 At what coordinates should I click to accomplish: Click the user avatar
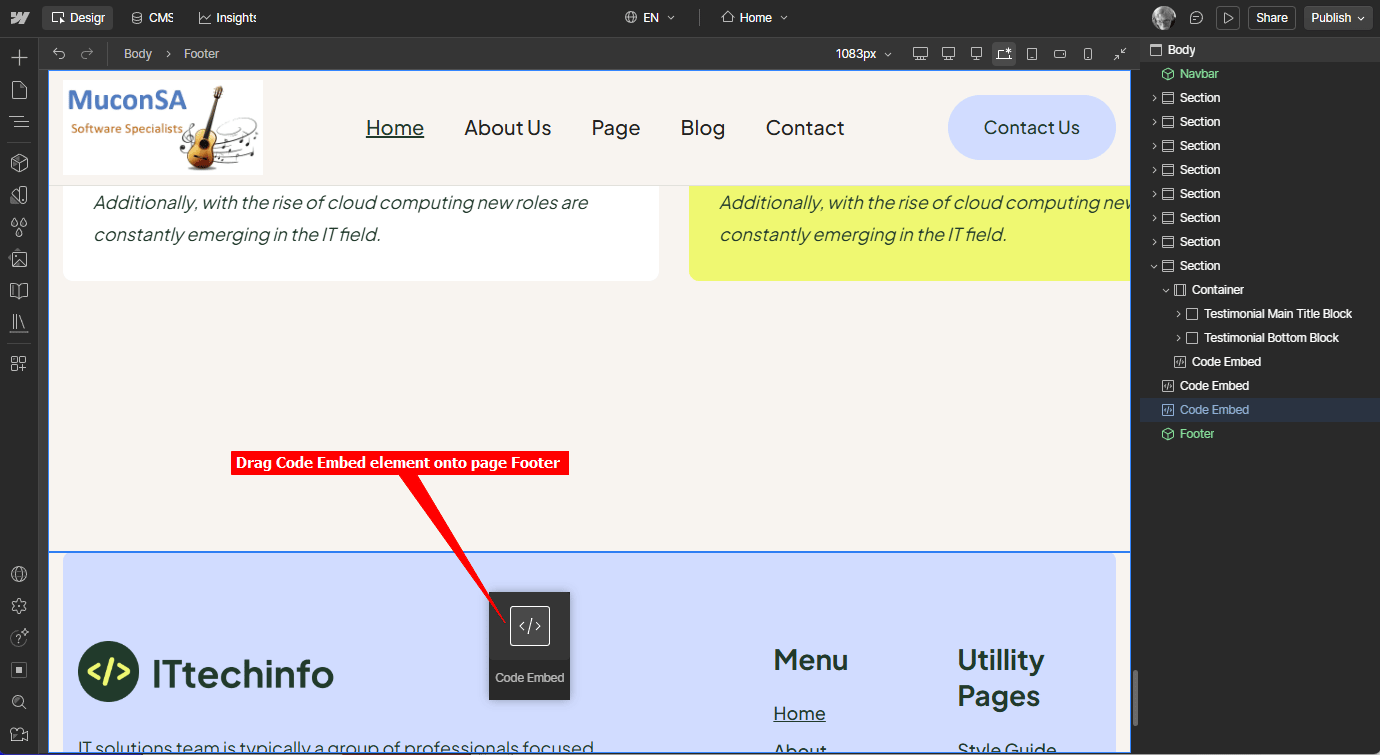pyautogui.click(x=1164, y=18)
